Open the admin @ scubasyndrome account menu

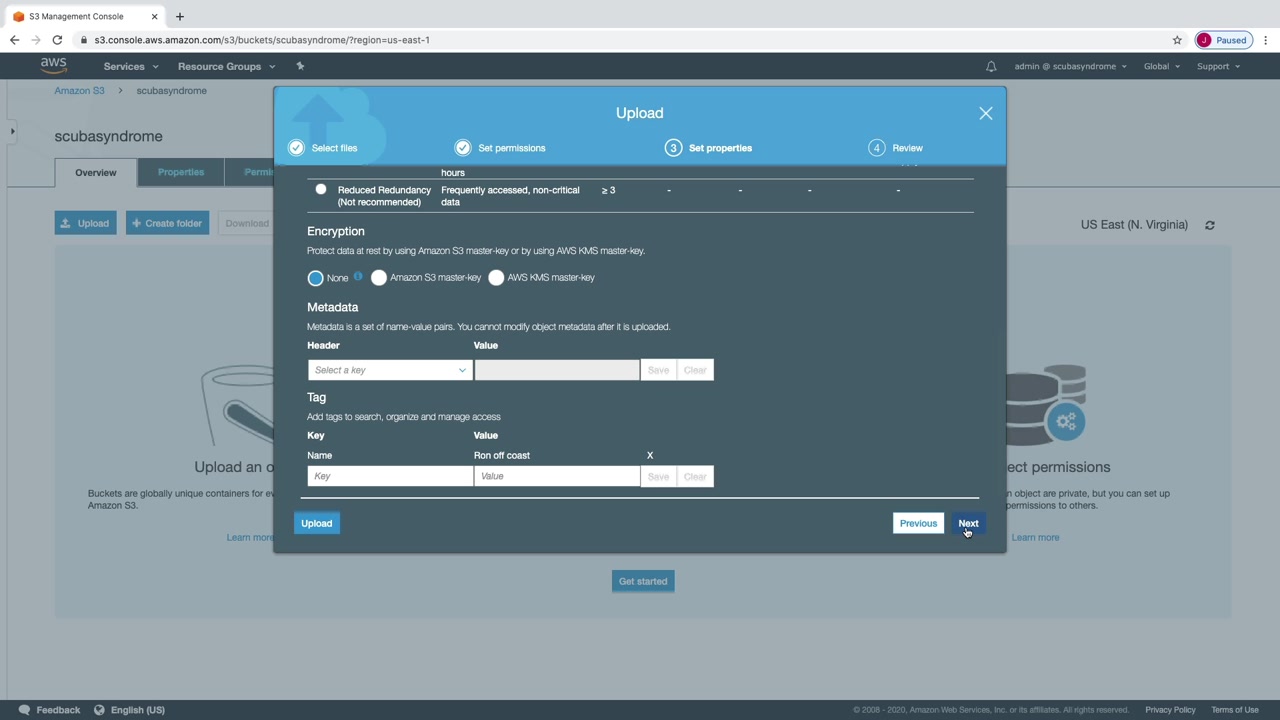pos(1070,66)
